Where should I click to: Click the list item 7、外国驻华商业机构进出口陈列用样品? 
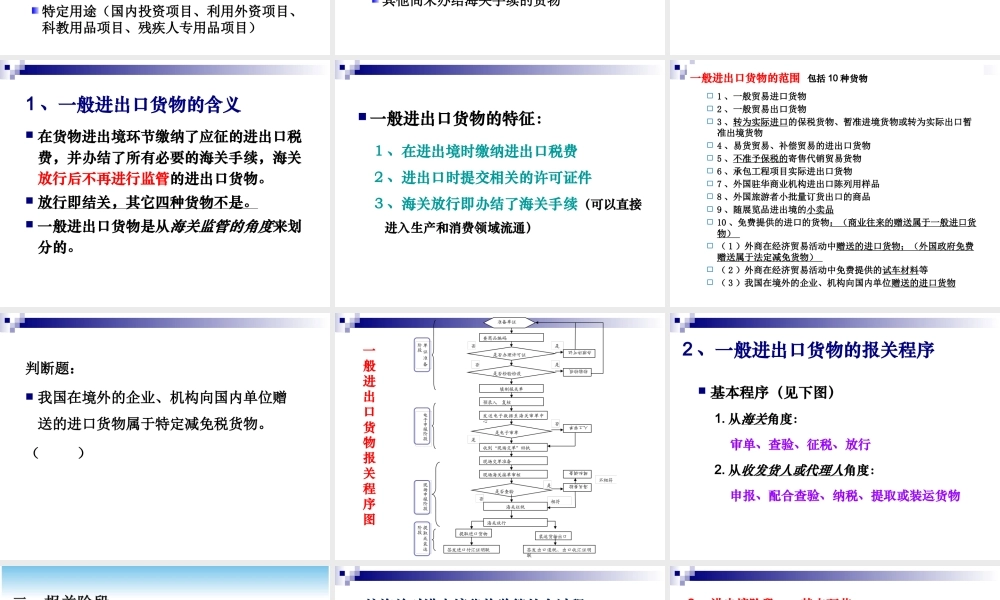[x=798, y=184]
